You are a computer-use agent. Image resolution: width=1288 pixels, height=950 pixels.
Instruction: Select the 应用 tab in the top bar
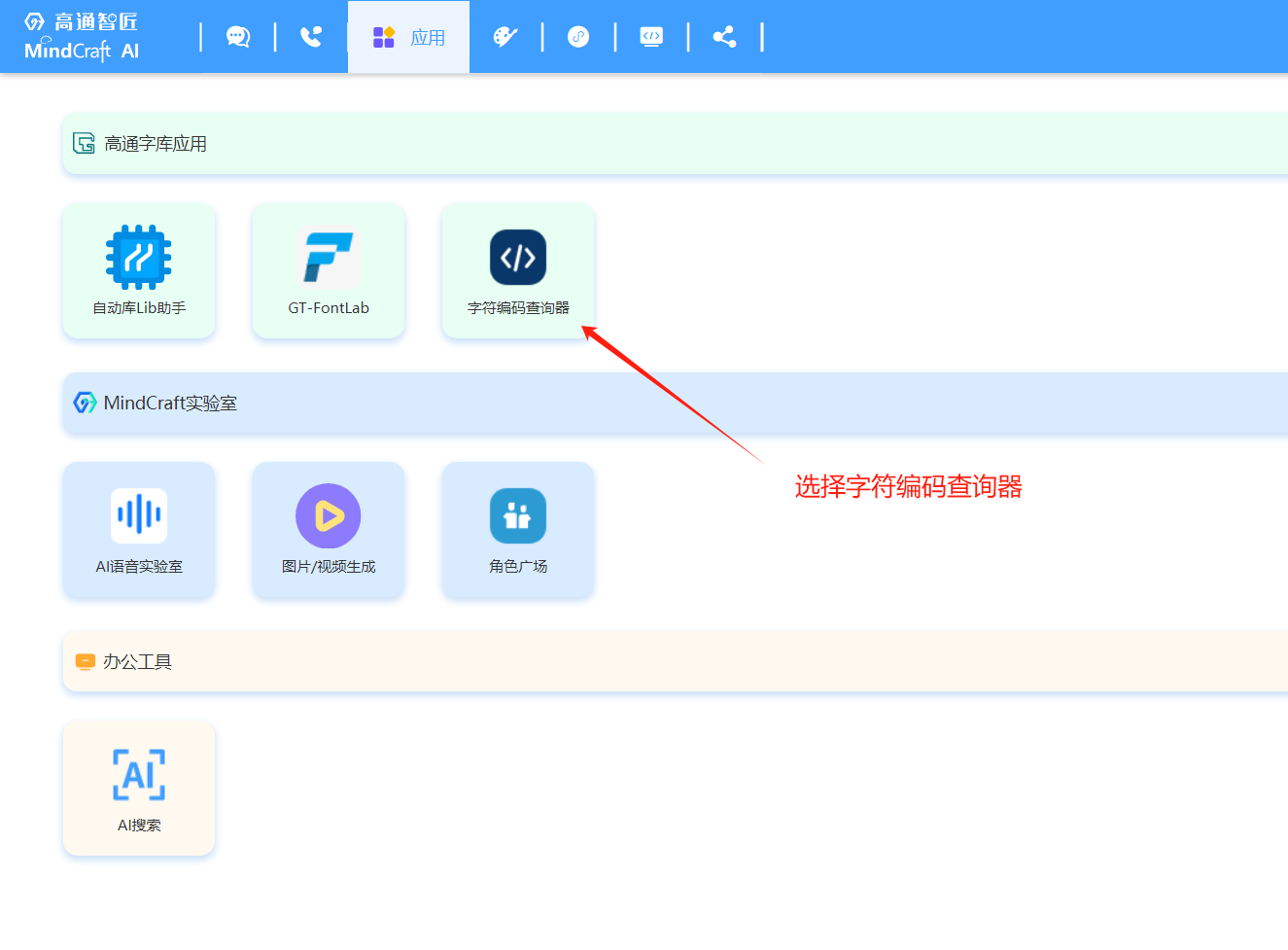(x=408, y=37)
